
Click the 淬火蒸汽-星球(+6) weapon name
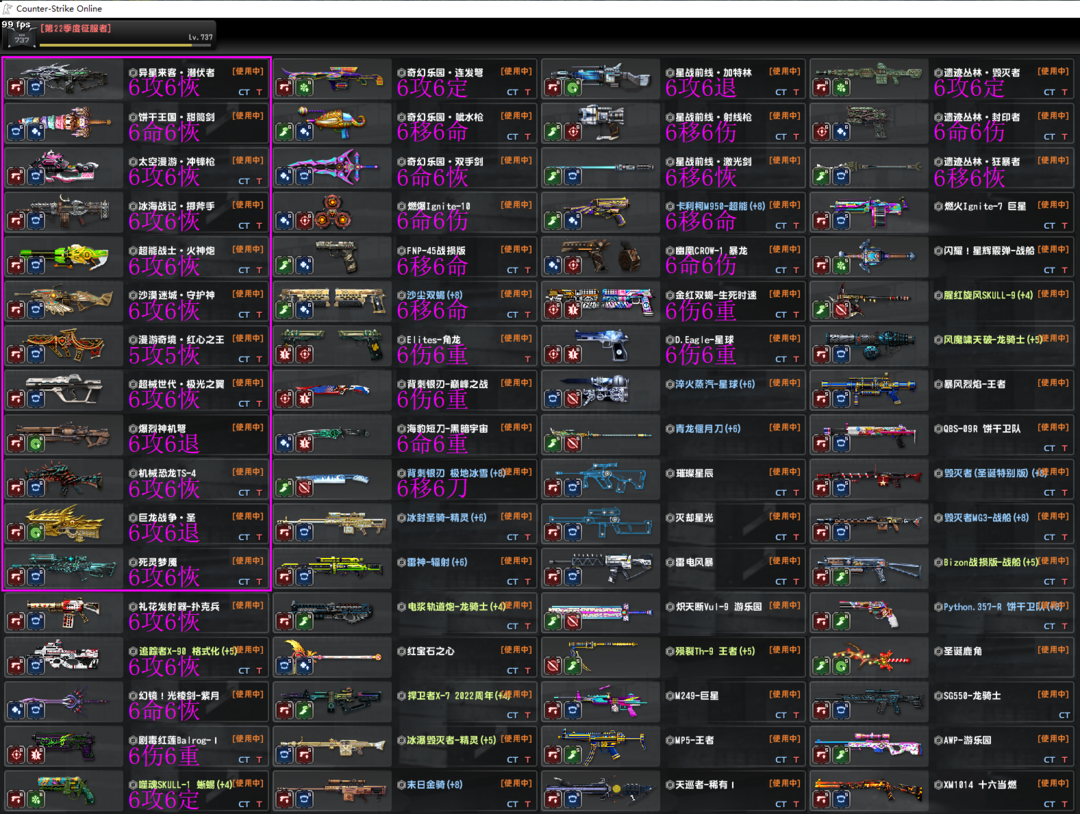tap(715, 384)
